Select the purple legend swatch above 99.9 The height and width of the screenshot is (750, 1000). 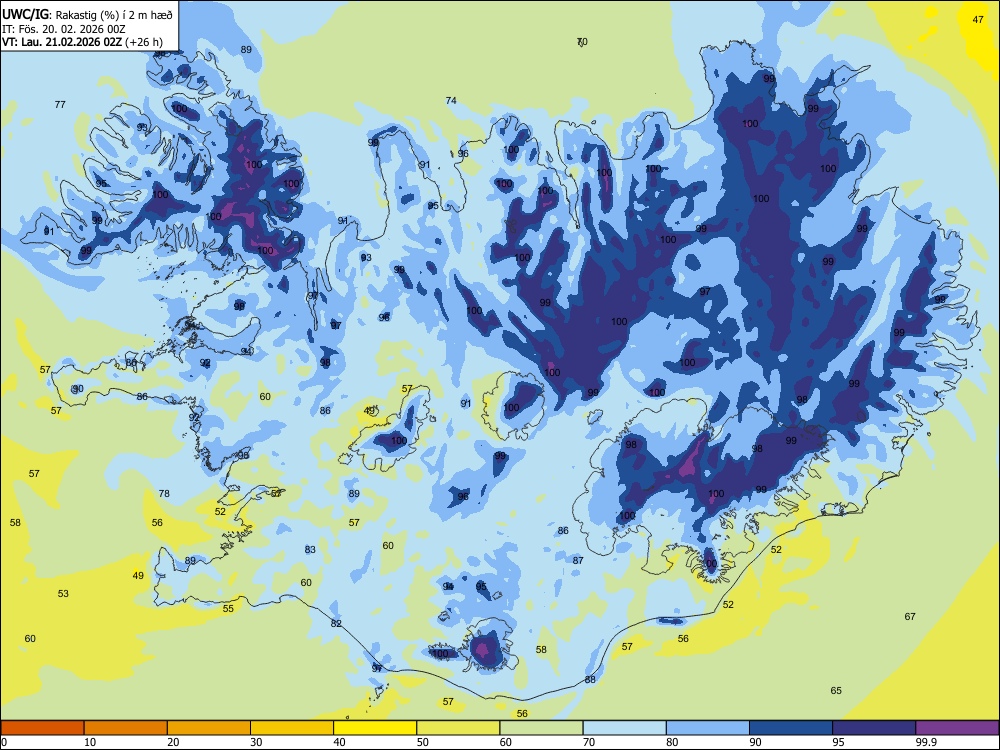[x=957, y=728]
